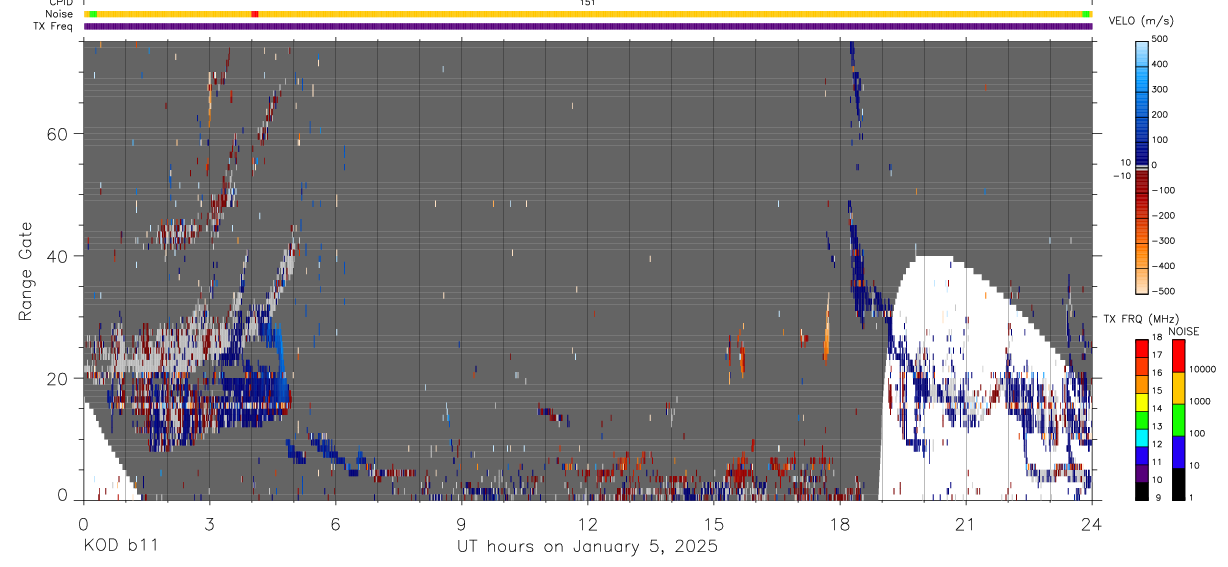Click the purple TX Freq strip bar

[588, 26]
